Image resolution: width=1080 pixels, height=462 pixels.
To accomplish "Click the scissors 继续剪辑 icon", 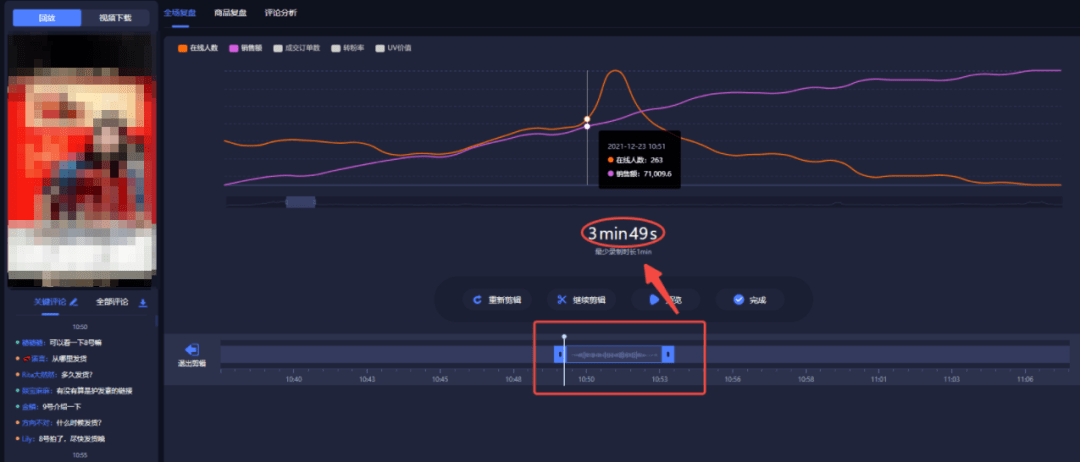I will tap(561, 300).
